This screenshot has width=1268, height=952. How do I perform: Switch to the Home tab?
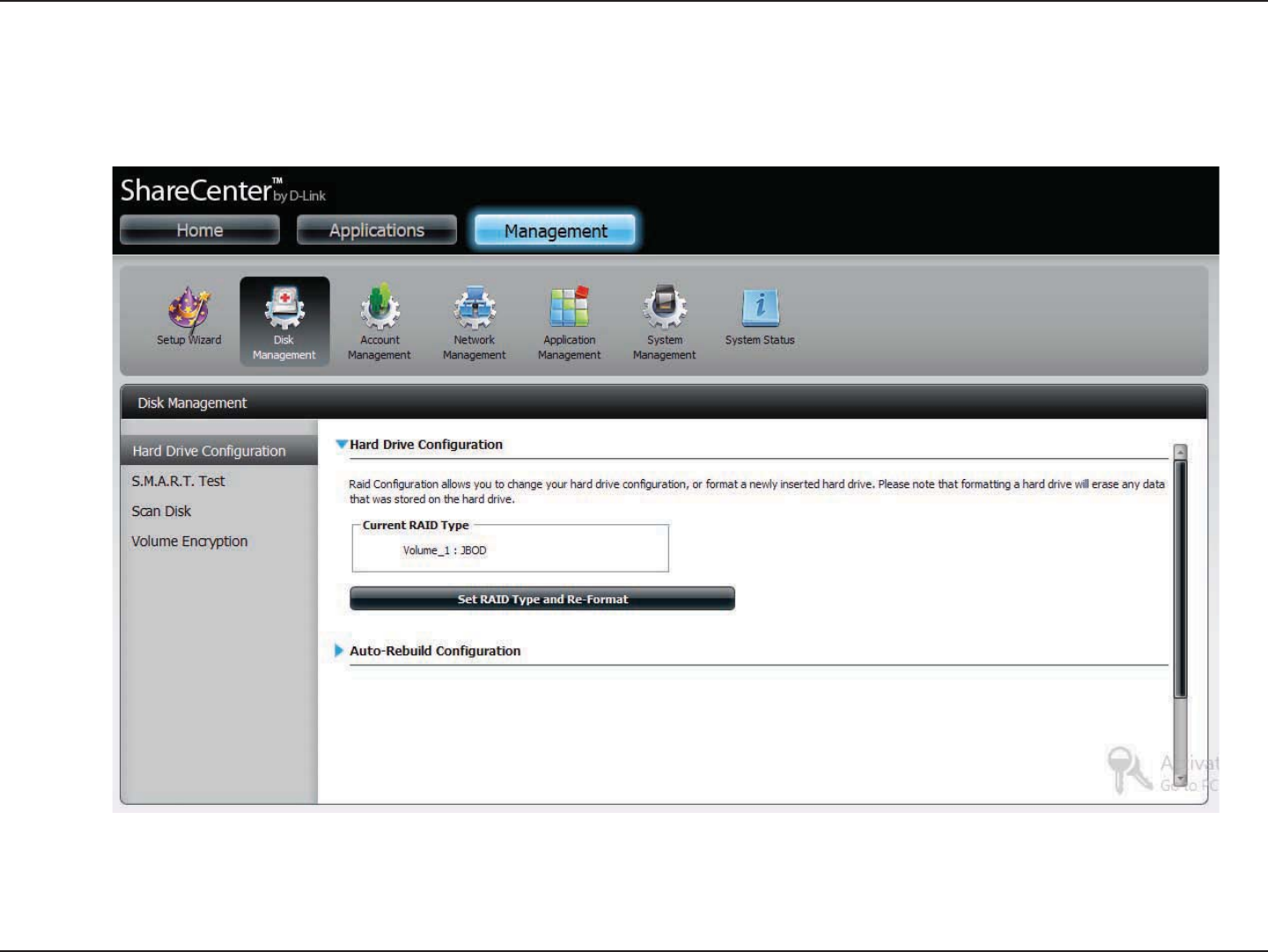200,230
